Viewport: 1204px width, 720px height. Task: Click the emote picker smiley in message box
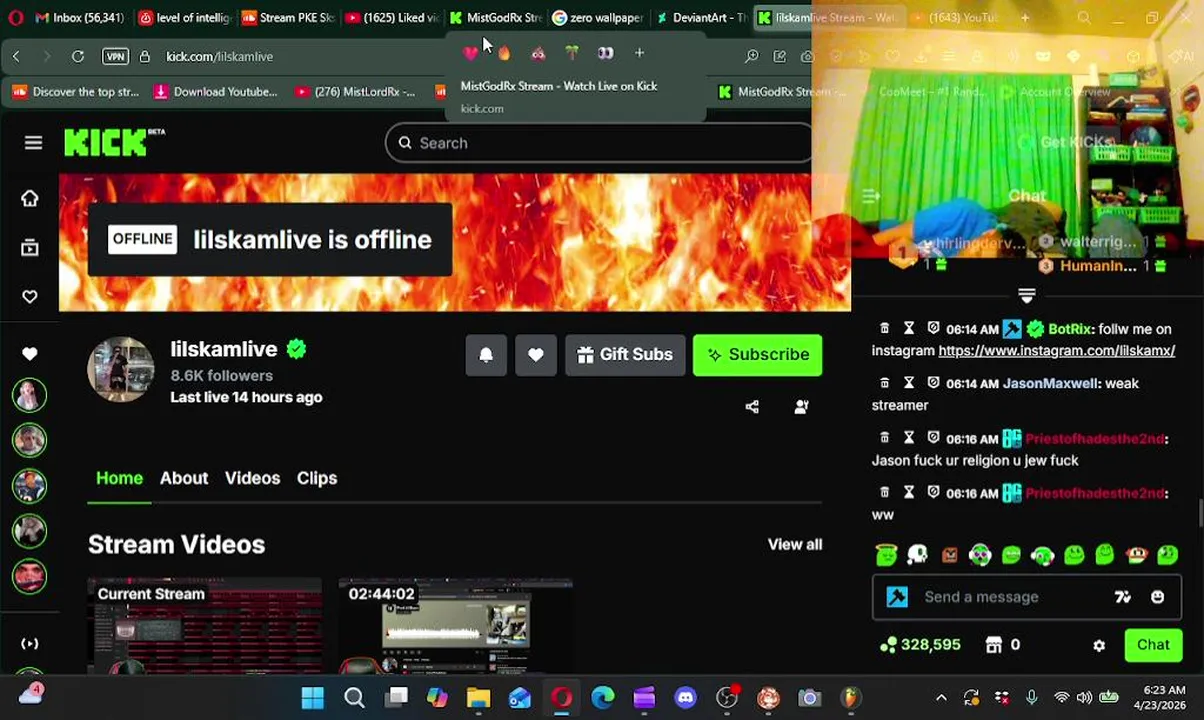(x=1157, y=597)
